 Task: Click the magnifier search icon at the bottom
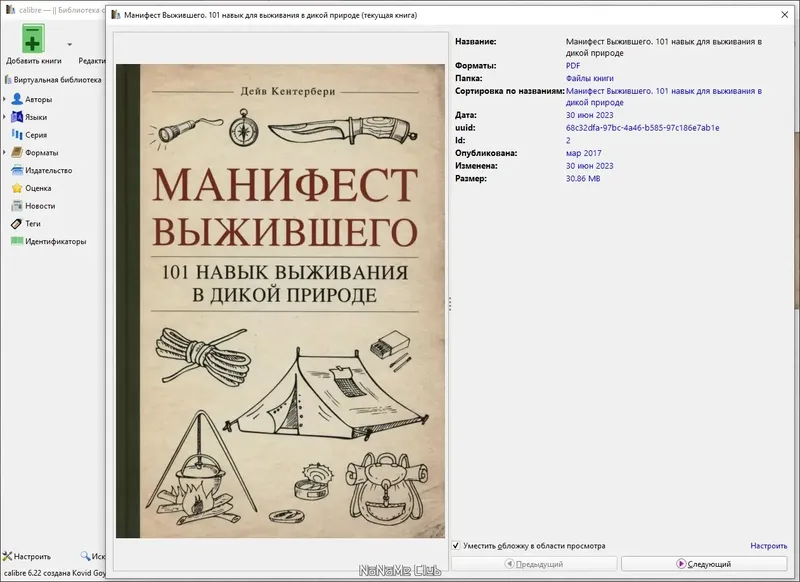85,556
